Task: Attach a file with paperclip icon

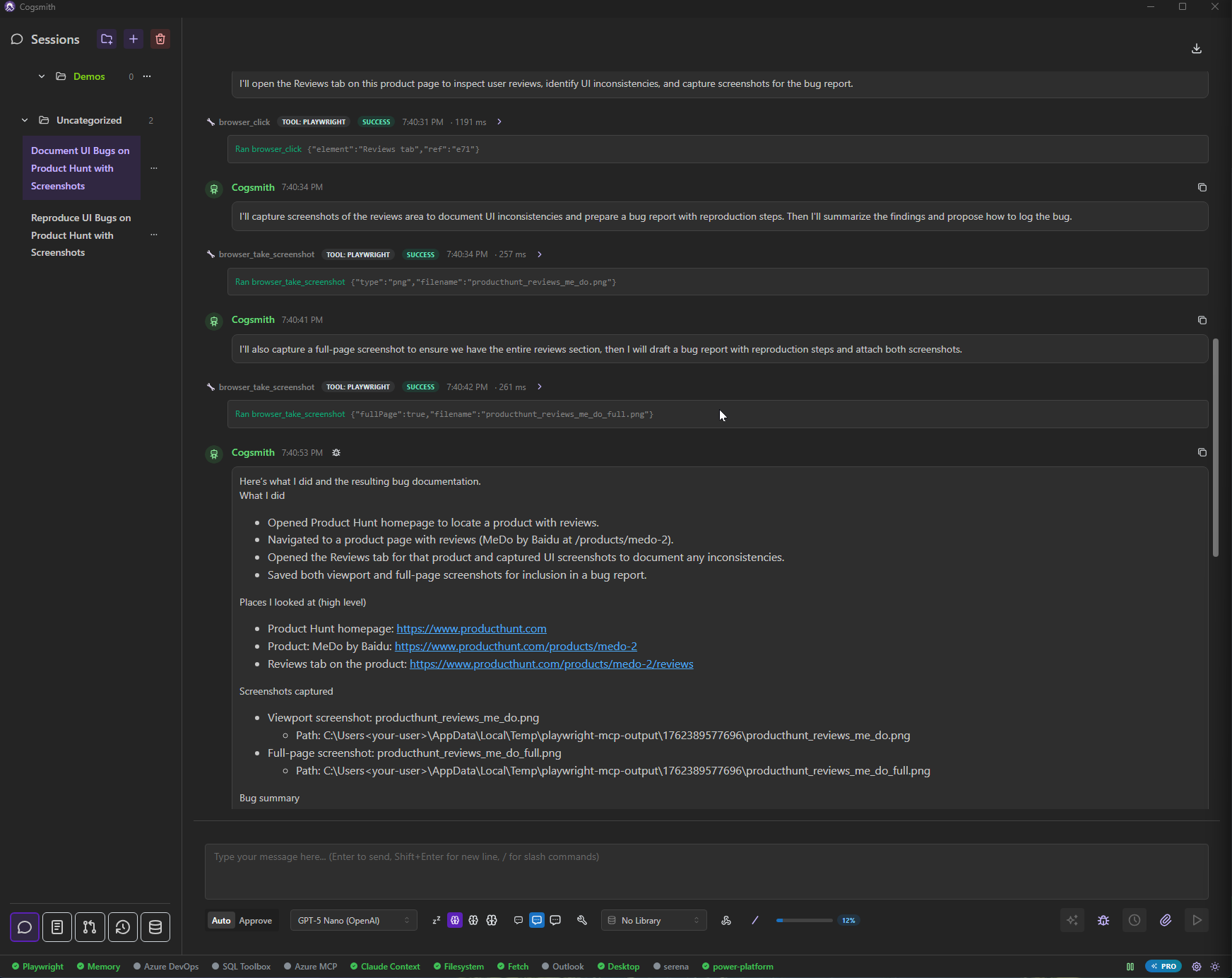Action: coord(1166,920)
